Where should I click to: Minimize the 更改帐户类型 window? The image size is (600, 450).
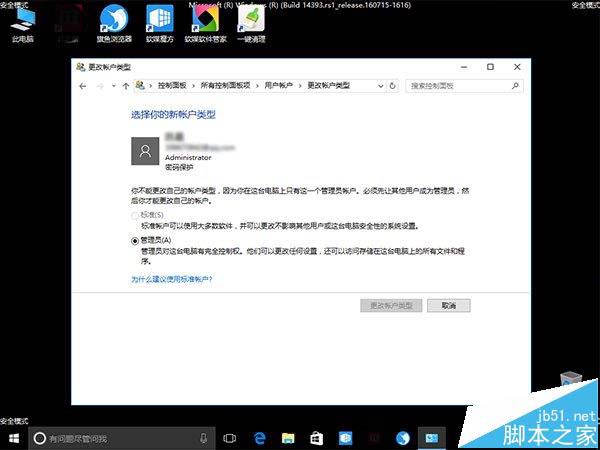point(464,67)
